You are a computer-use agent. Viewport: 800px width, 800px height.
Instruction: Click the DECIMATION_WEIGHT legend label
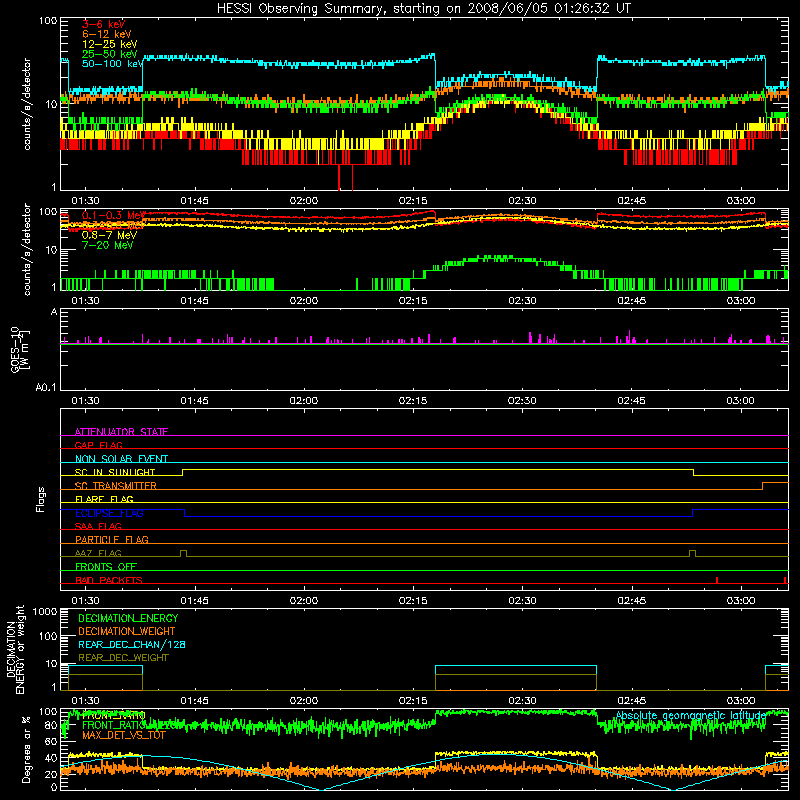click(x=127, y=631)
